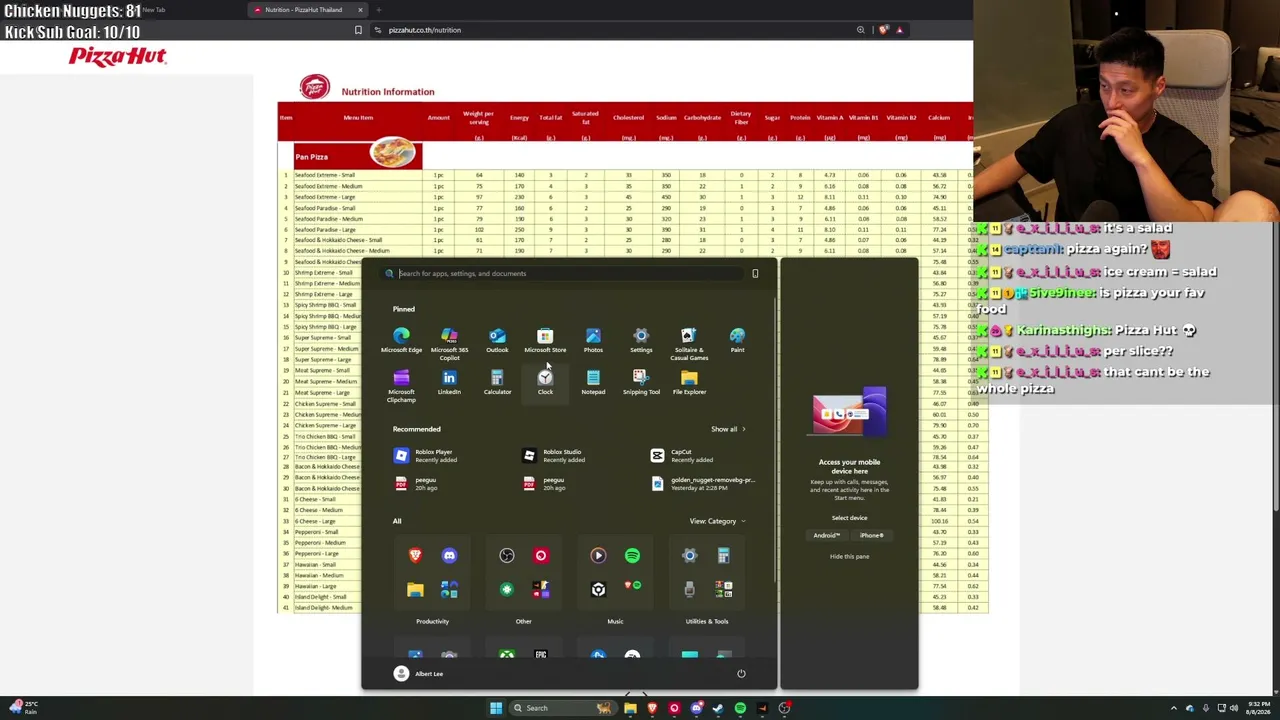
Task: Expand the View: Category dropdown
Action: 717,521
